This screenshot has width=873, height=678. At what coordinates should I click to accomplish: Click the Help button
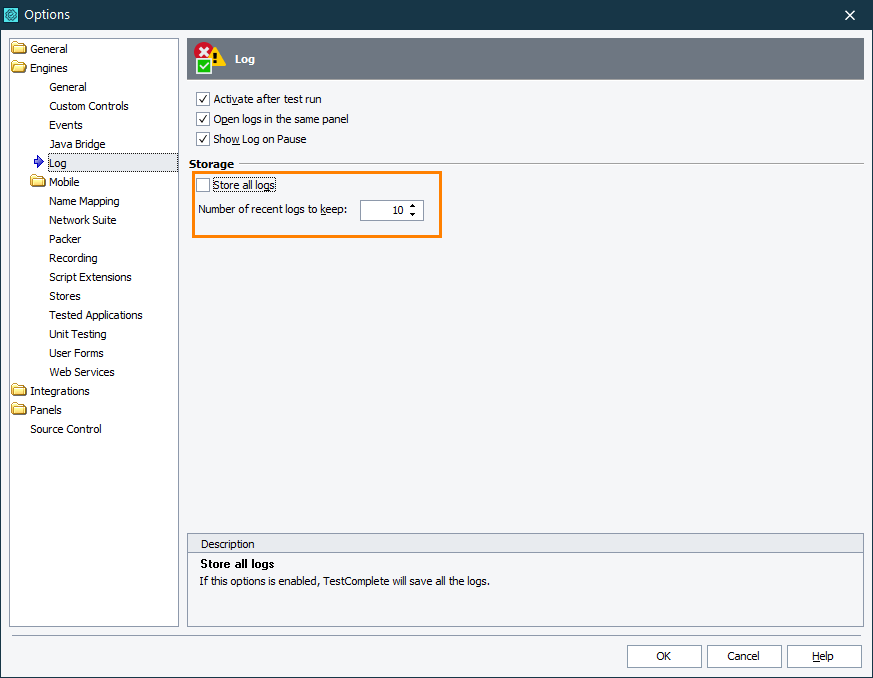(x=824, y=656)
